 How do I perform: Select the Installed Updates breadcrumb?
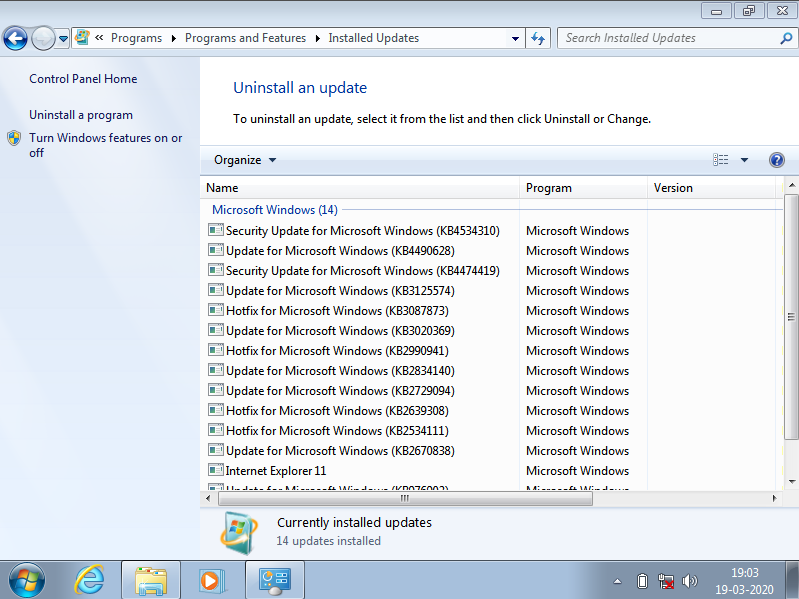point(374,38)
